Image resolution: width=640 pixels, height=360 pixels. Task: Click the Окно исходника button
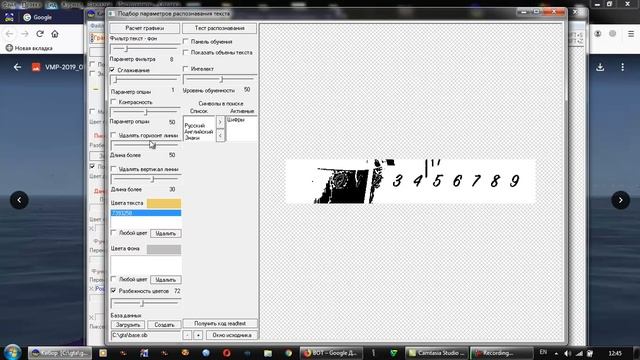point(232,335)
